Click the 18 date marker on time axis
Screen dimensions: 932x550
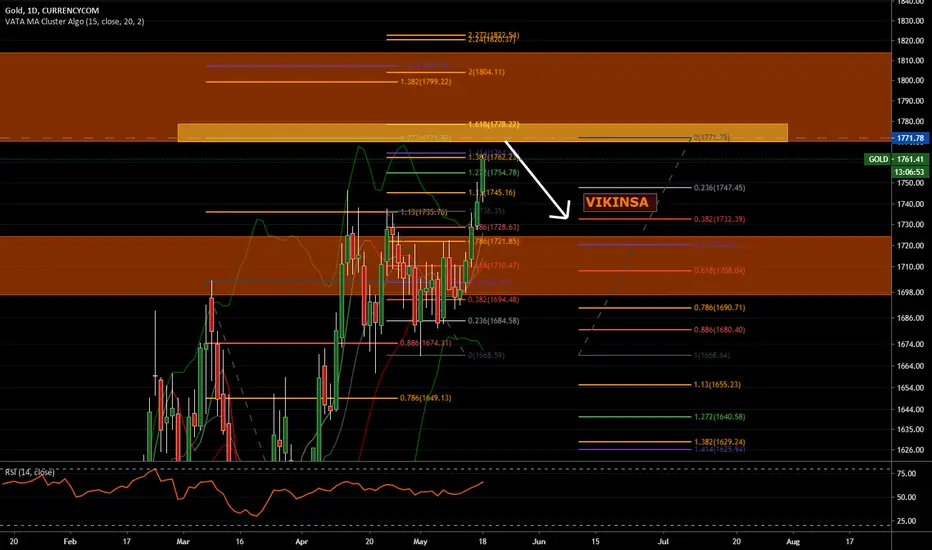click(x=482, y=542)
